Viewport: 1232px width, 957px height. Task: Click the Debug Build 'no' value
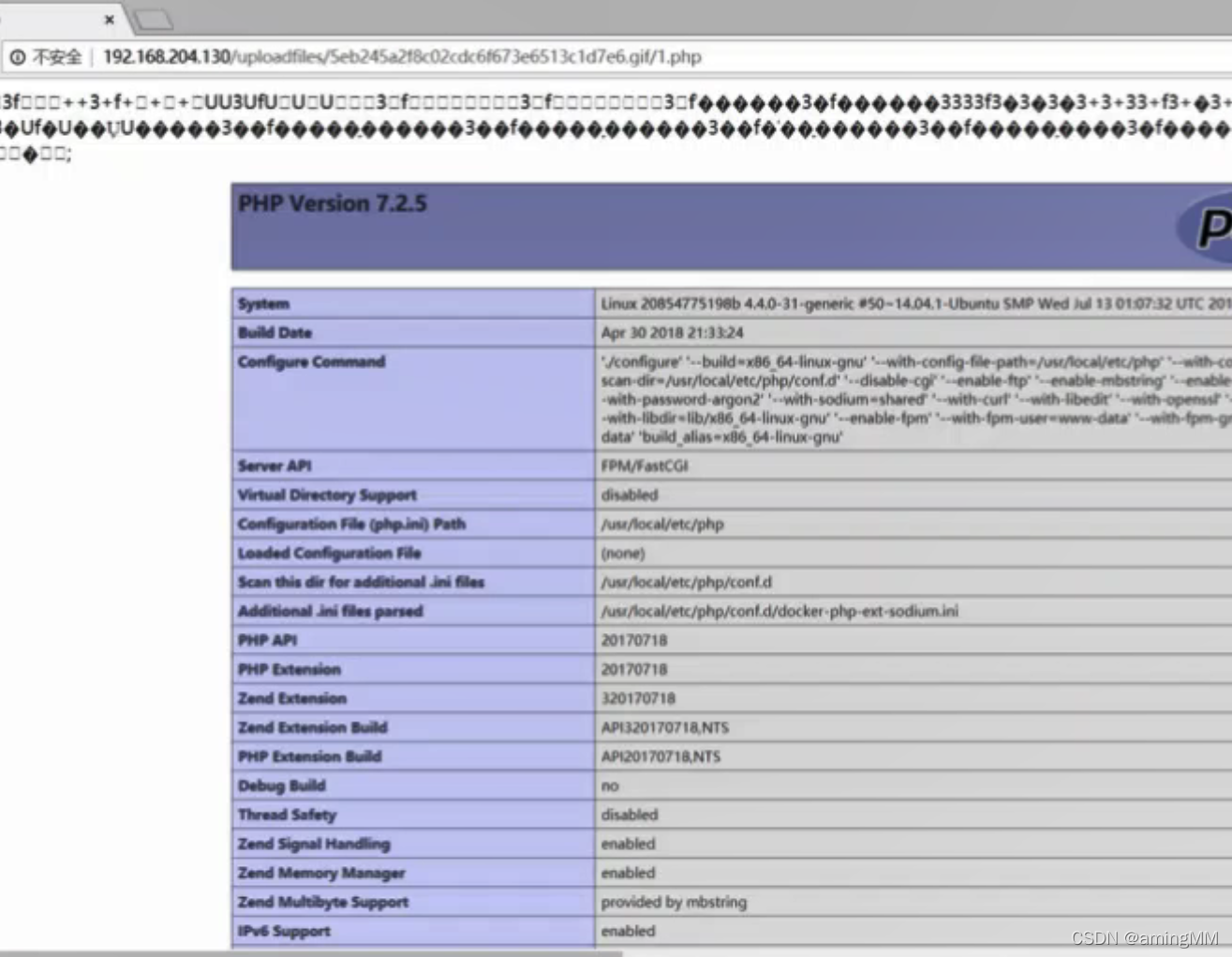tap(610, 786)
